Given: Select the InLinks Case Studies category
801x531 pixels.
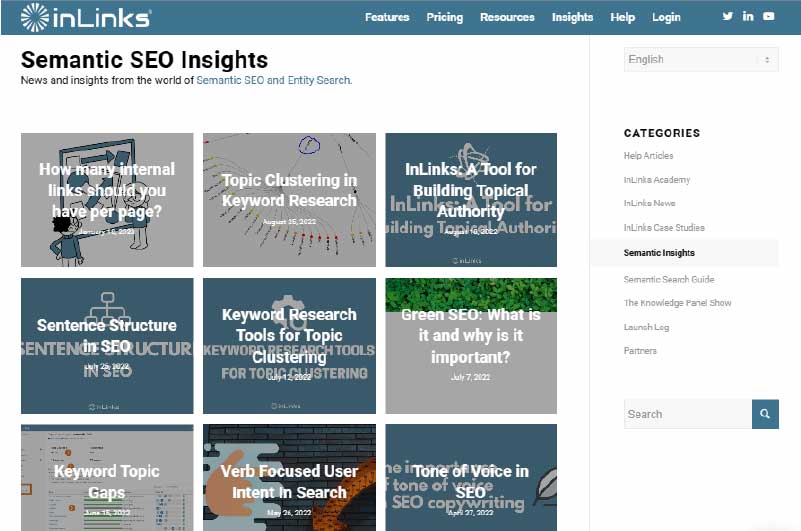Looking at the screenshot, I should 664,227.
